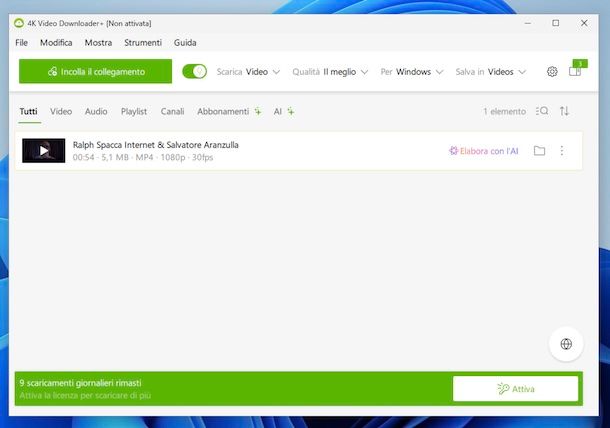Image resolution: width=610 pixels, height=428 pixels.
Task: Click the Ralph Spacca Internet & Salvatore Aranzulla title
Action: point(156,145)
